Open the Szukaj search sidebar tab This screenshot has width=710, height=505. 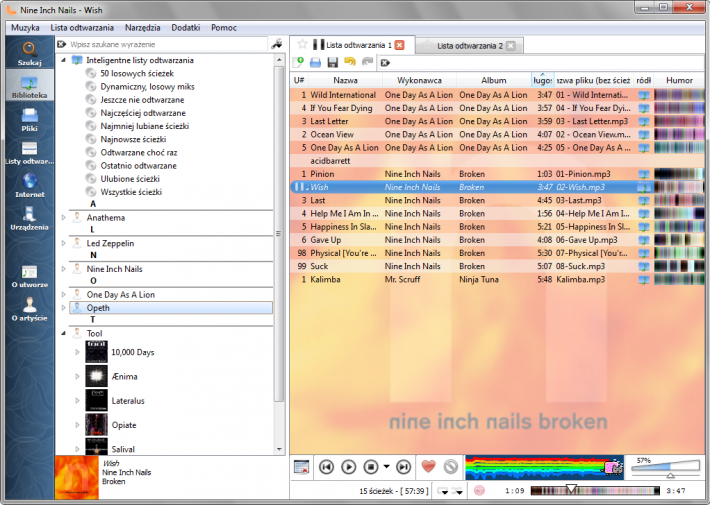[x=29, y=53]
